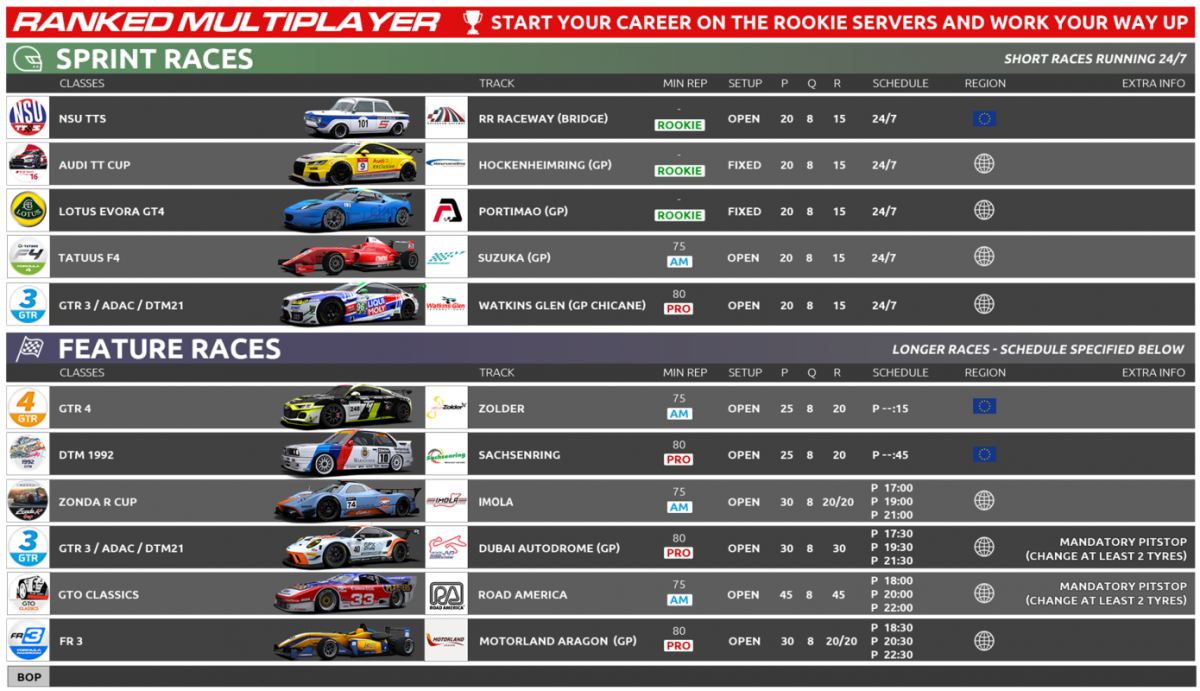This screenshot has width=1200, height=691.
Task: Click the Motorland Aragon track logo
Action: tap(446, 641)
